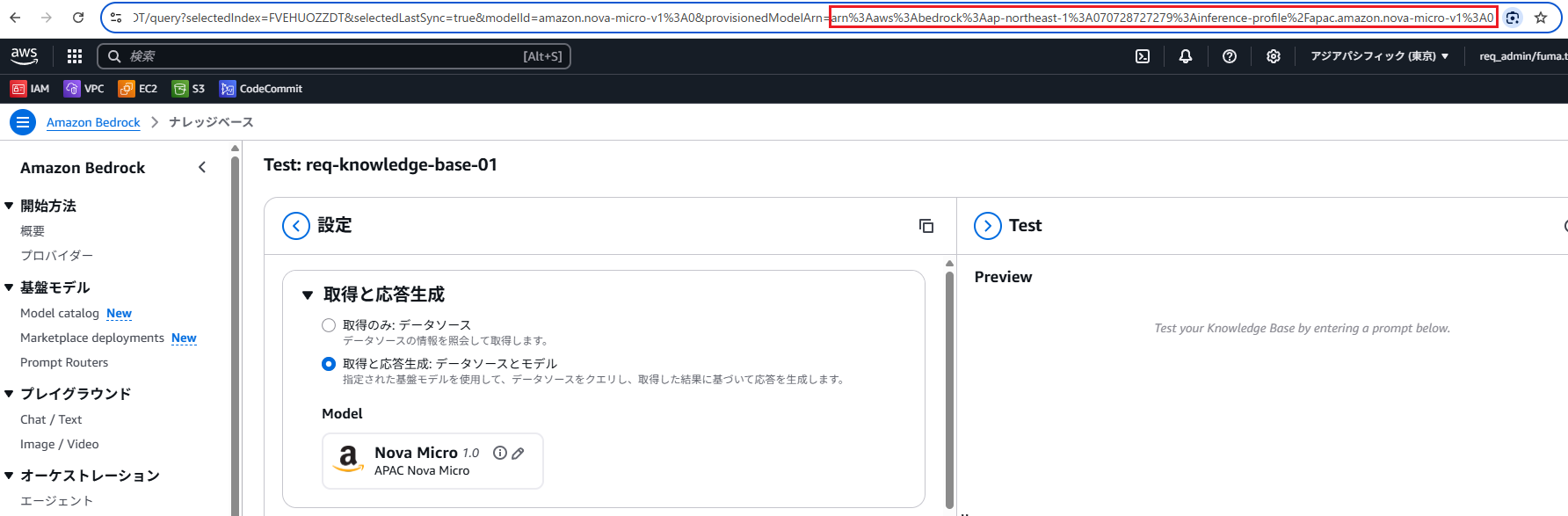Click the Preview heading text
The height and width of the screenshot is (516, 1568).
point(1003,277)
